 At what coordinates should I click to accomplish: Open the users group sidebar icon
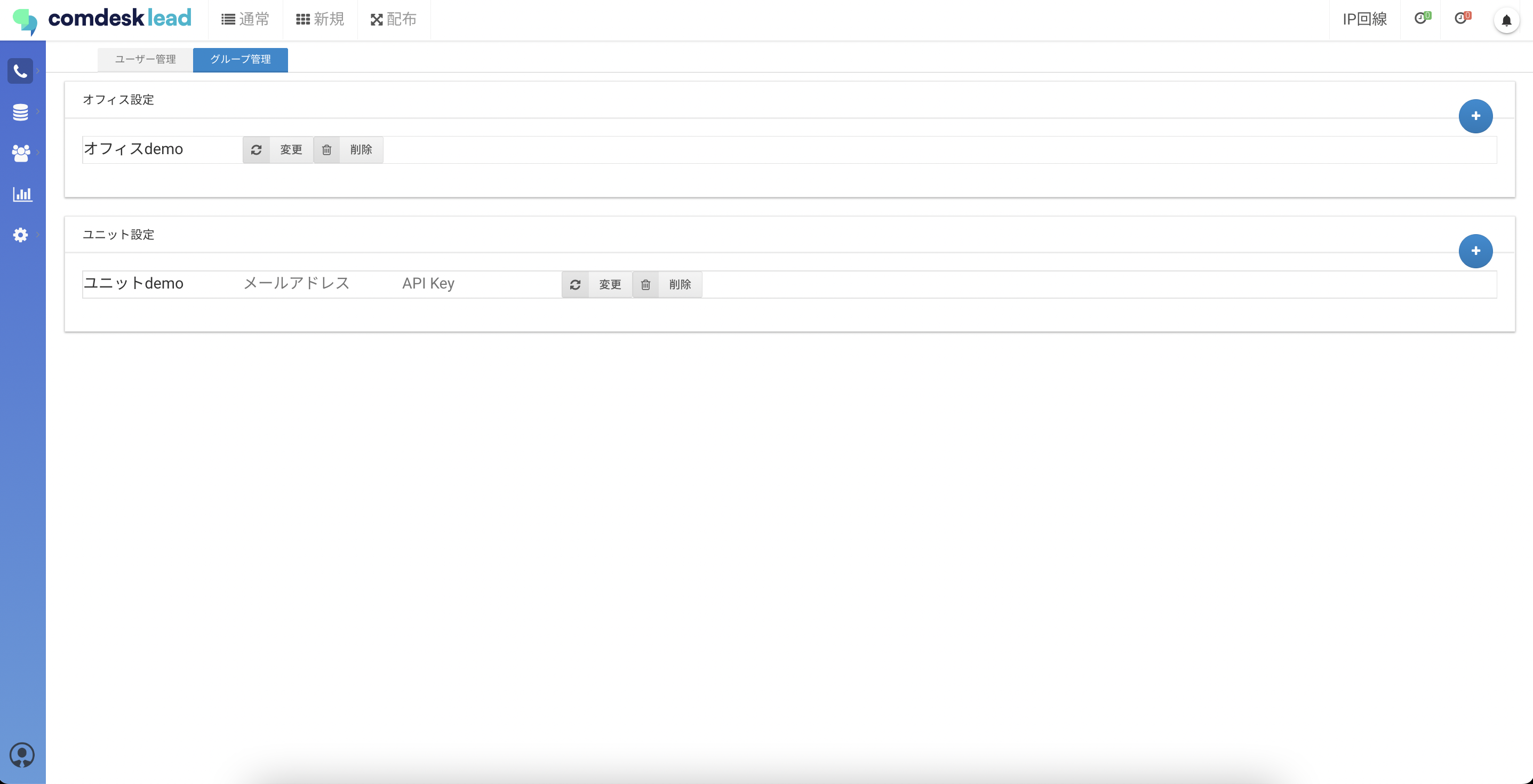(x=20, y=153)
